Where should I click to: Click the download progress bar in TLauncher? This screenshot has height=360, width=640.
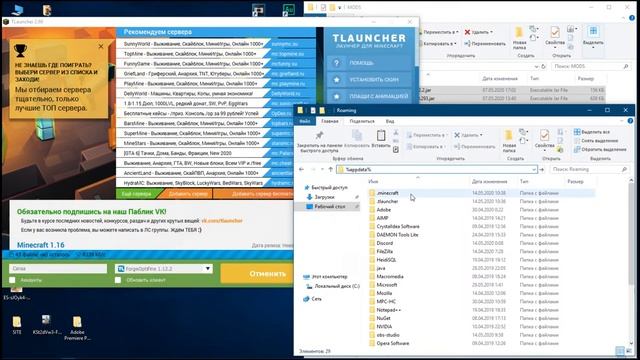pos(147,255)
